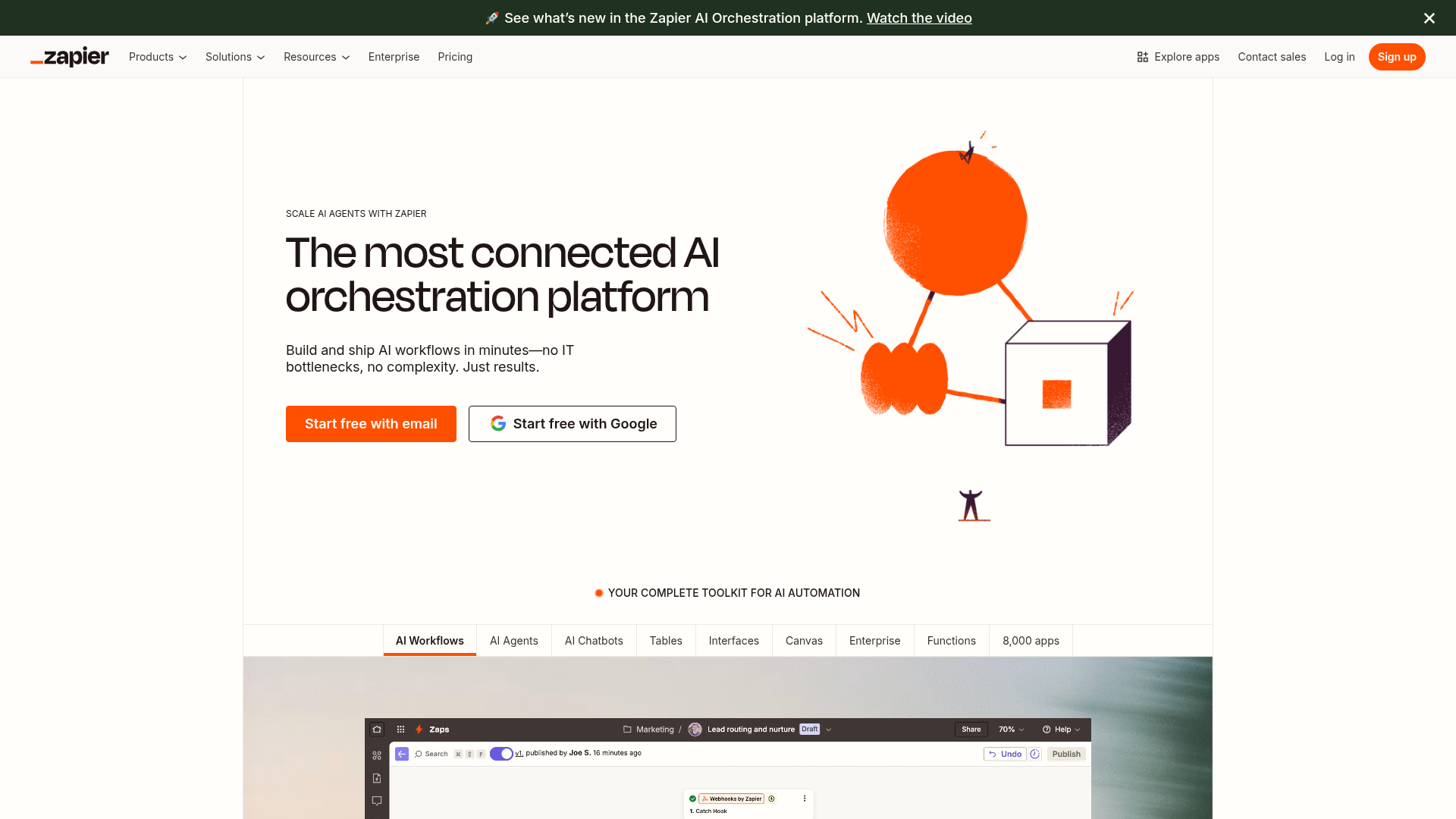Select the Zaps lightning bolt icon
This screenshot has width=1456, height=819.
click(x=418, y=729)
